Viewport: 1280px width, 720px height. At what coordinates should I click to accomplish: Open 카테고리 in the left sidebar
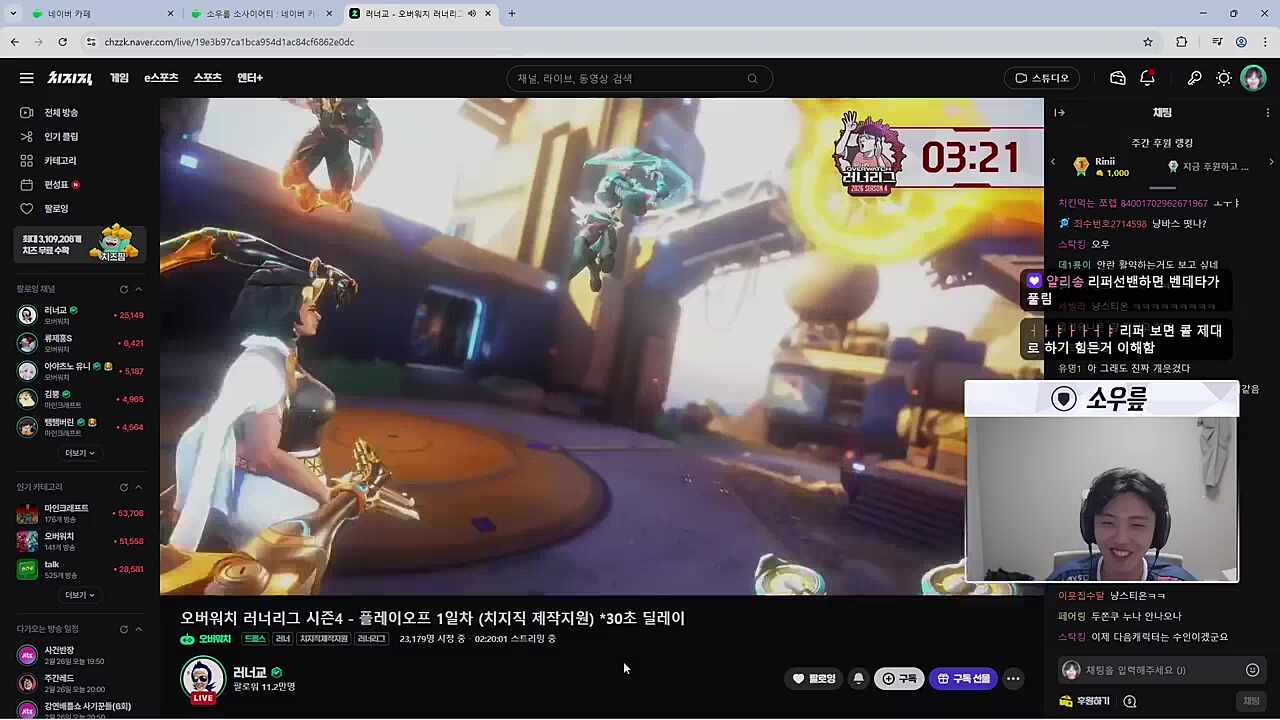[60, 161]
